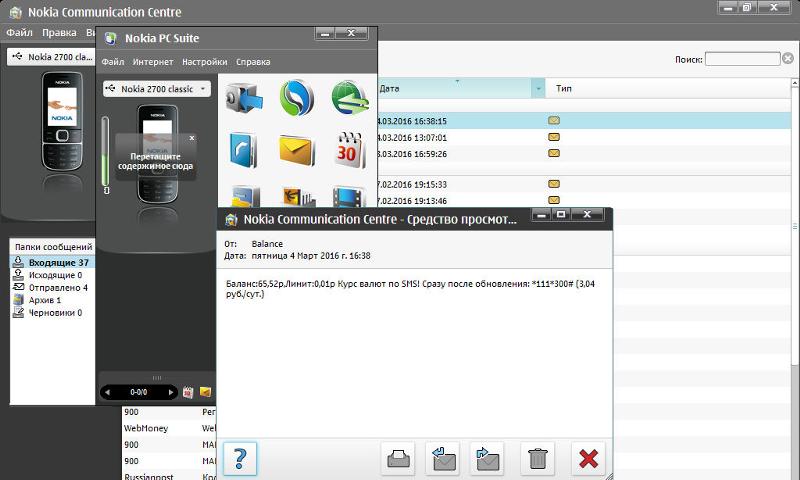Select the message dated 13:07:01
The image size is (800, 480).
coord(584,137)
